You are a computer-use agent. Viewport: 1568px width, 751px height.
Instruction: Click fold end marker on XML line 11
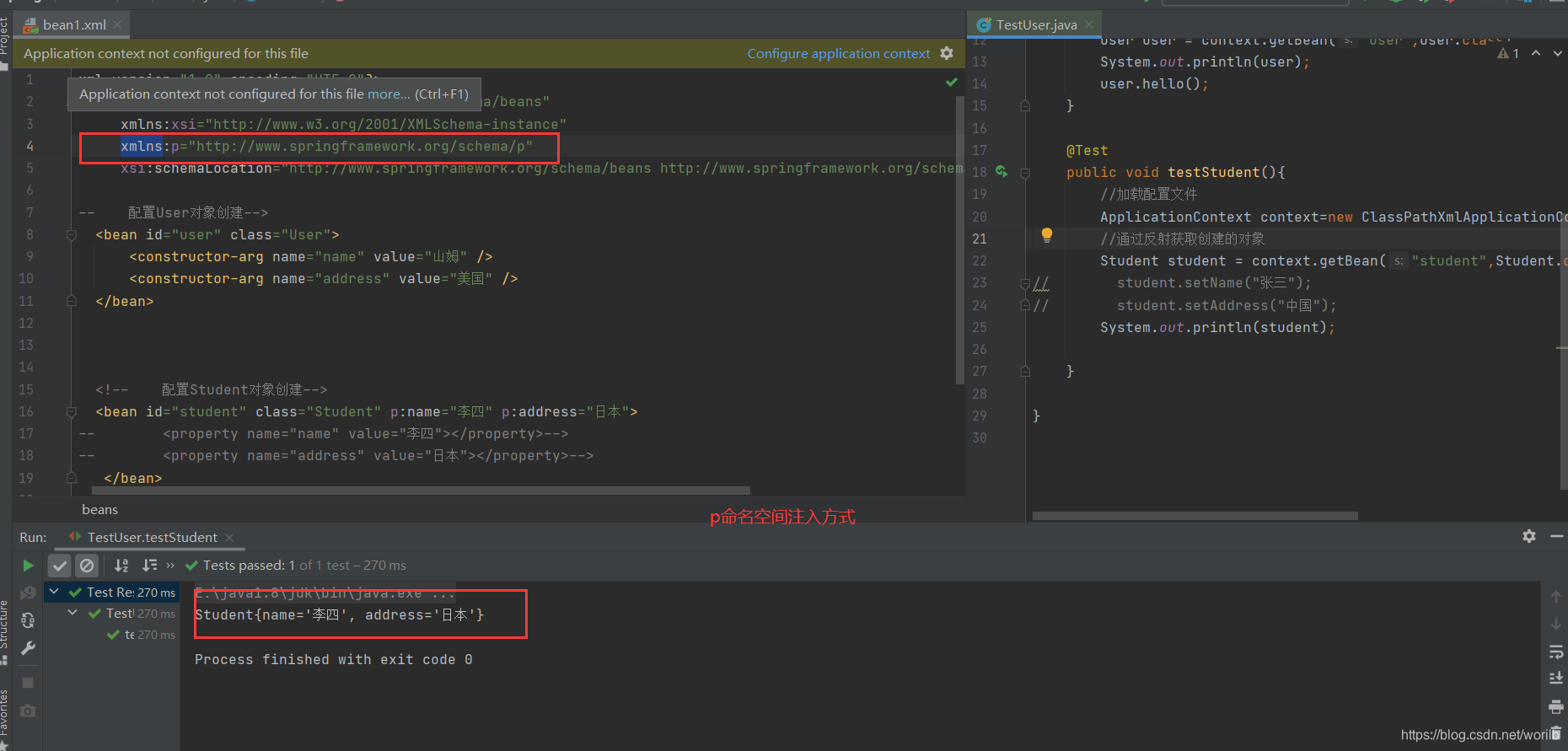(x=72, y=301)
